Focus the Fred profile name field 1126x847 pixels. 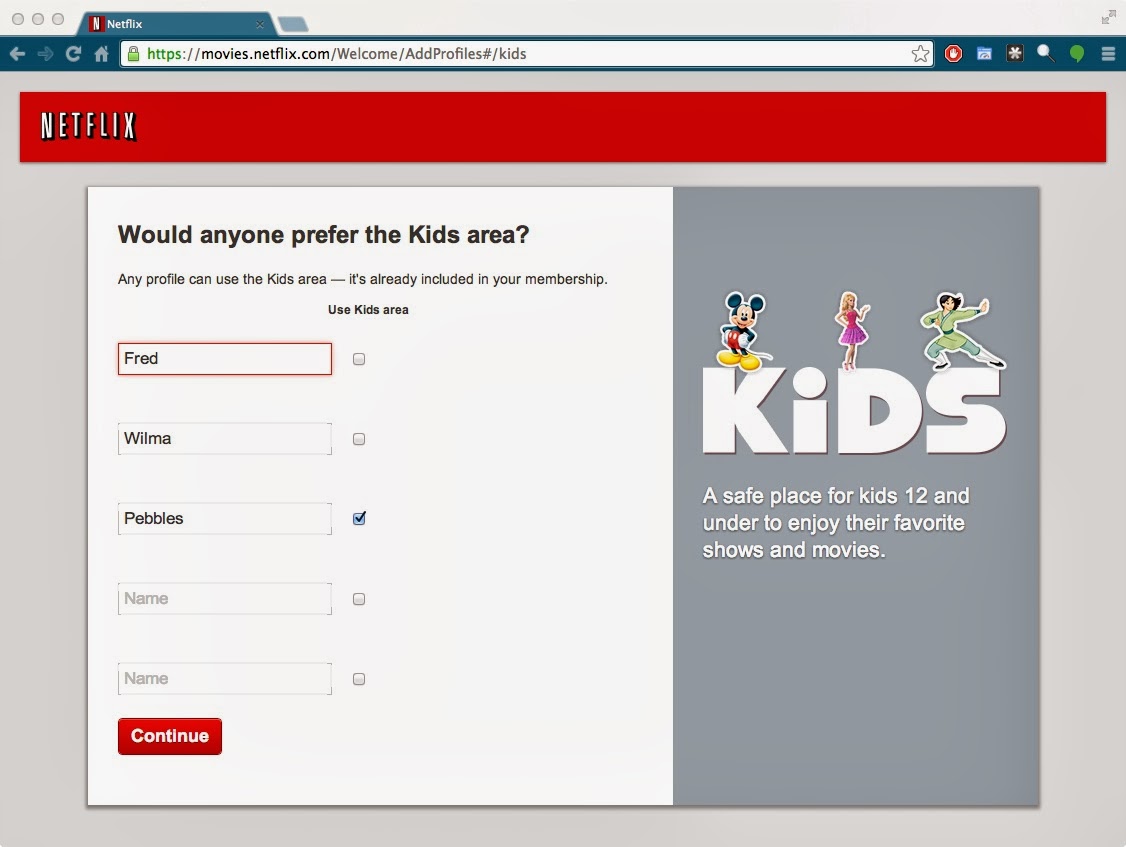coord(225,358)
